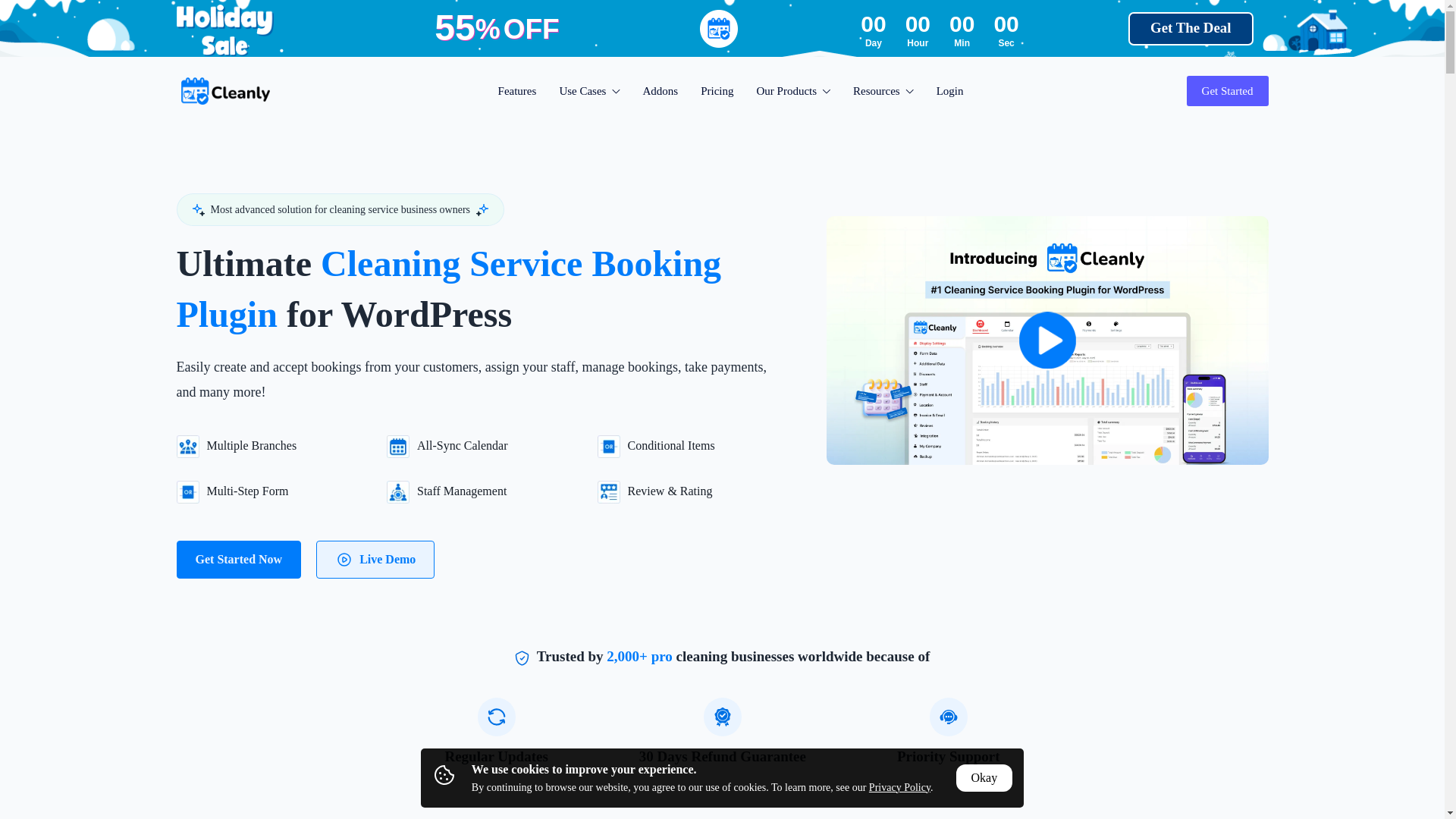Image resolution: width=1456 pixels, height=819 pixels.
Task: Open the Live Demo
Action: point(375,560)
